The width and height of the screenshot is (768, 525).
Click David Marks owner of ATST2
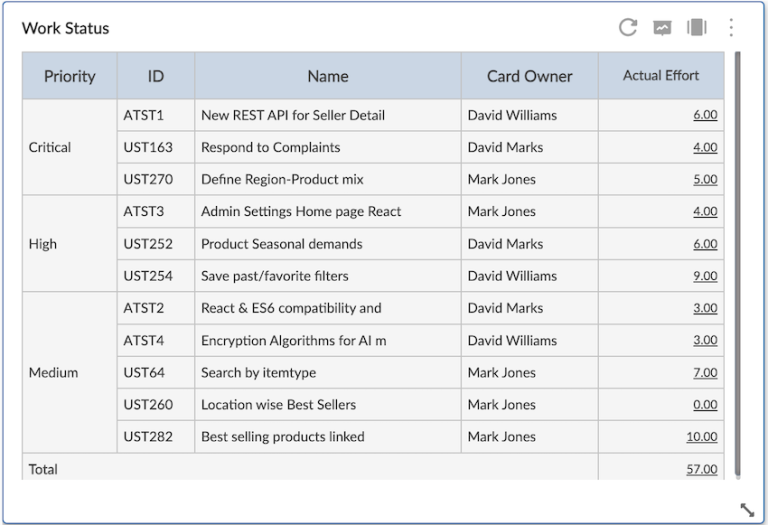(x=505, y=308)
